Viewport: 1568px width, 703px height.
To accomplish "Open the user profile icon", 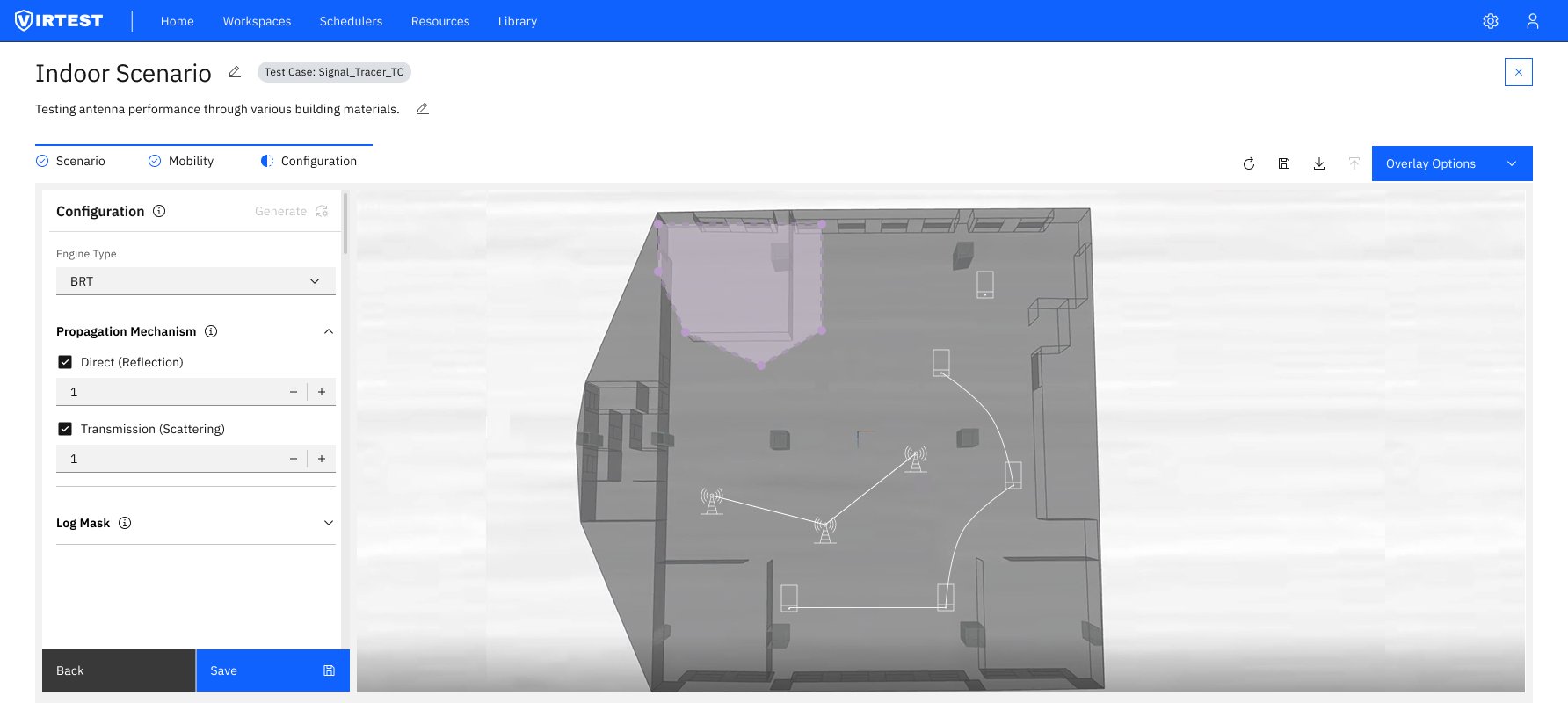I will tap(1532, 21).
